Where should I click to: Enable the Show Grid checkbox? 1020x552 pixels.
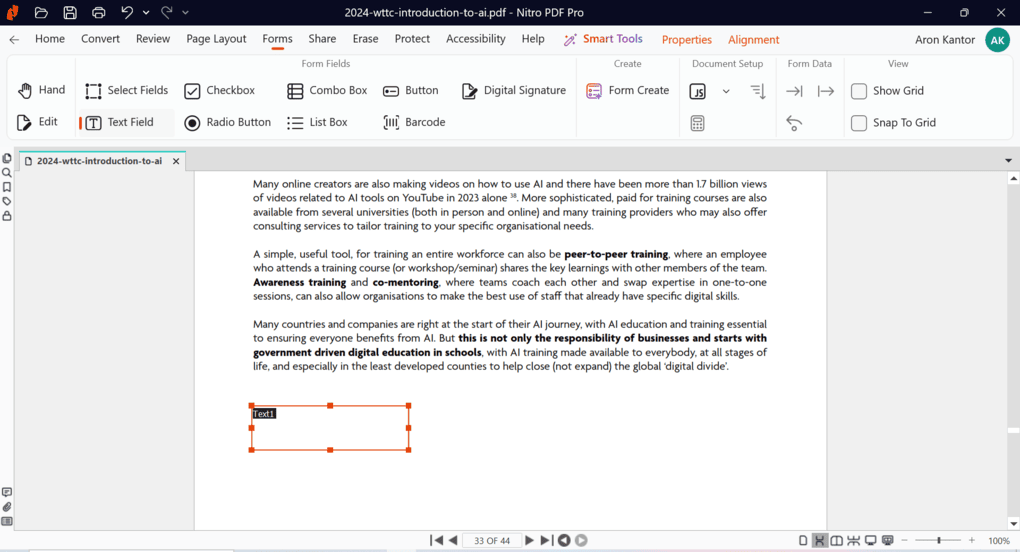point(859,91)
